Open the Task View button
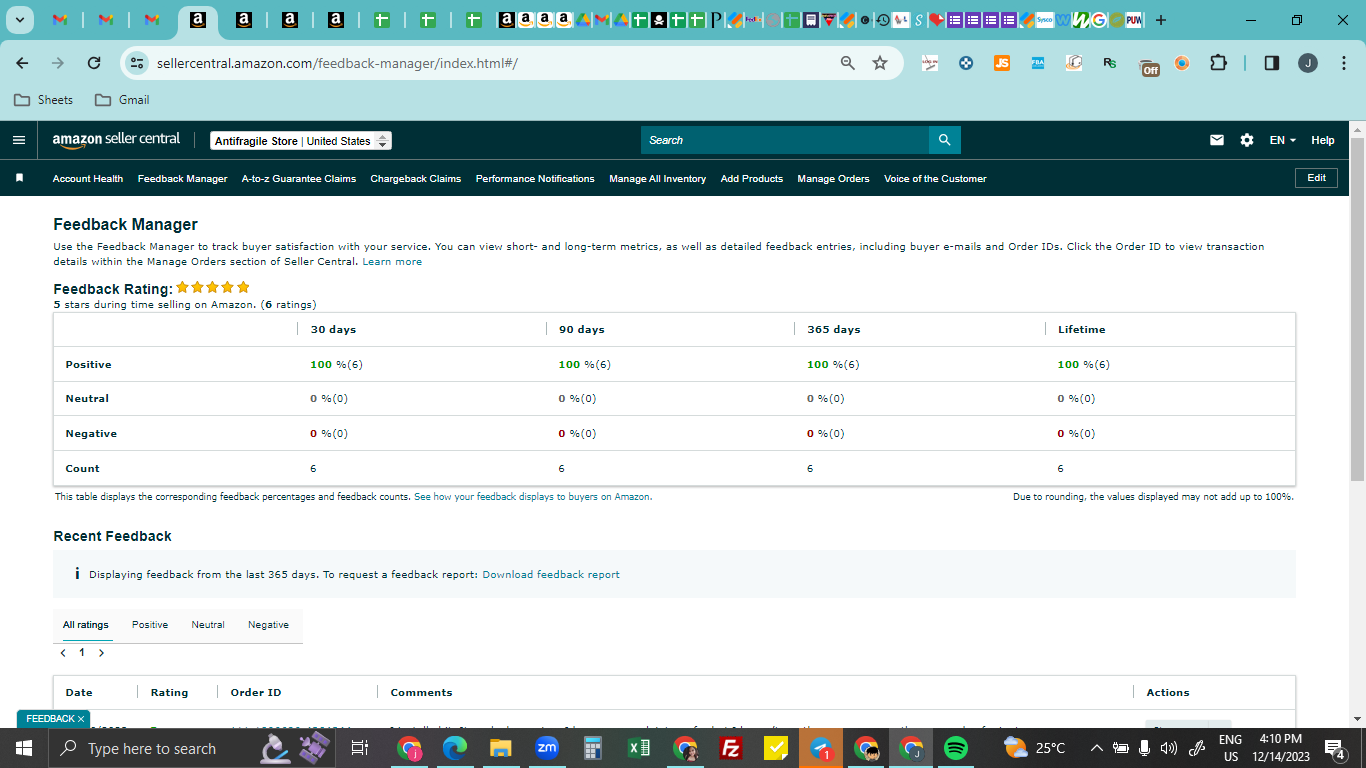Image resolution: width=1366 pixels, height=768 pixels. [x=361, y=748]
